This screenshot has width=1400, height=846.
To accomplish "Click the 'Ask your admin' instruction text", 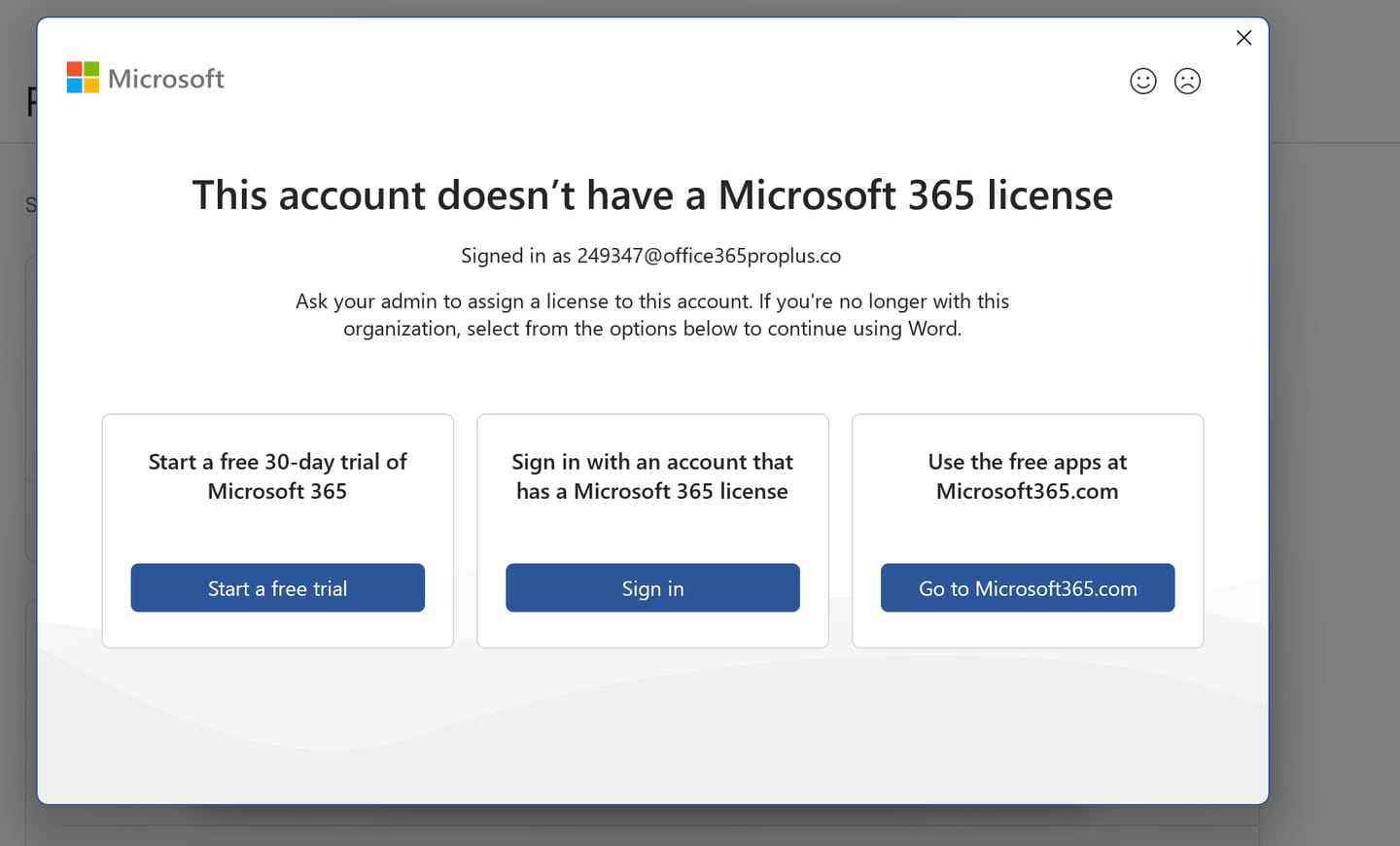I will tap(652, 315).
